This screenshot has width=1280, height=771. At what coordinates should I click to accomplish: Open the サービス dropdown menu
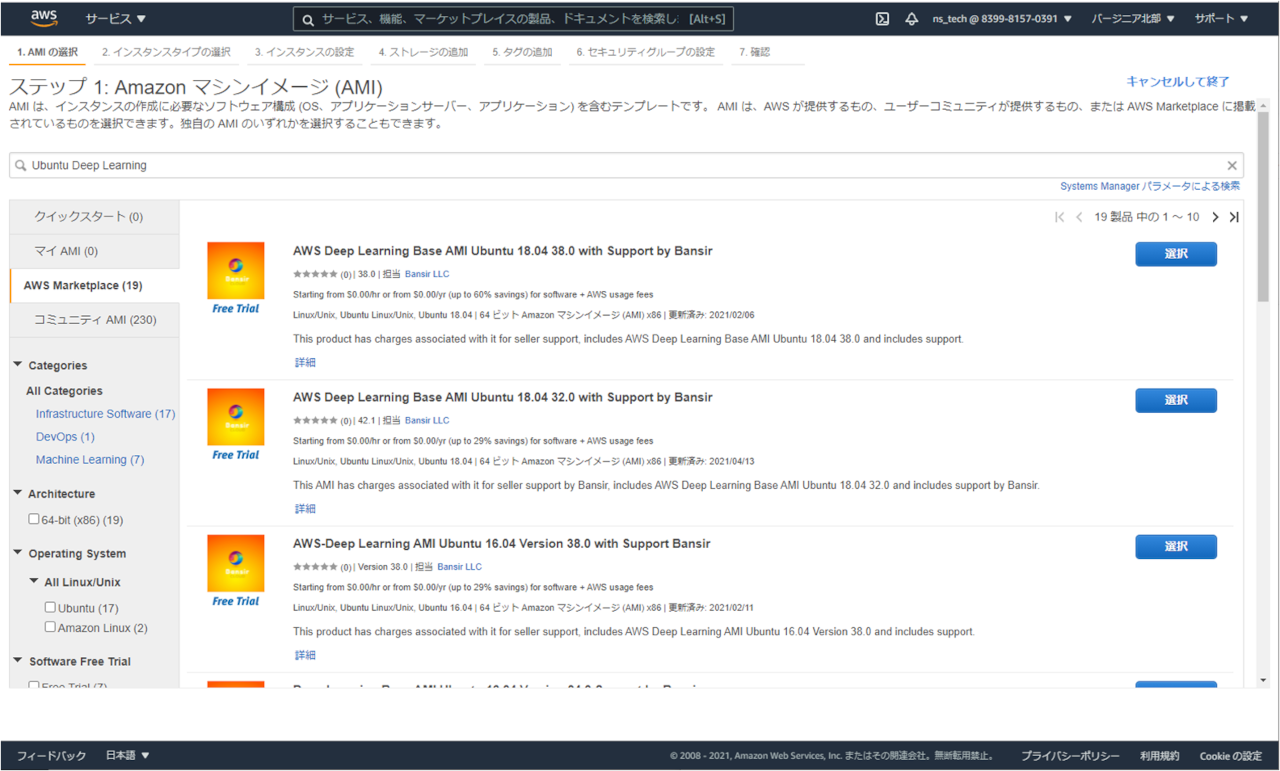(115, 18)
